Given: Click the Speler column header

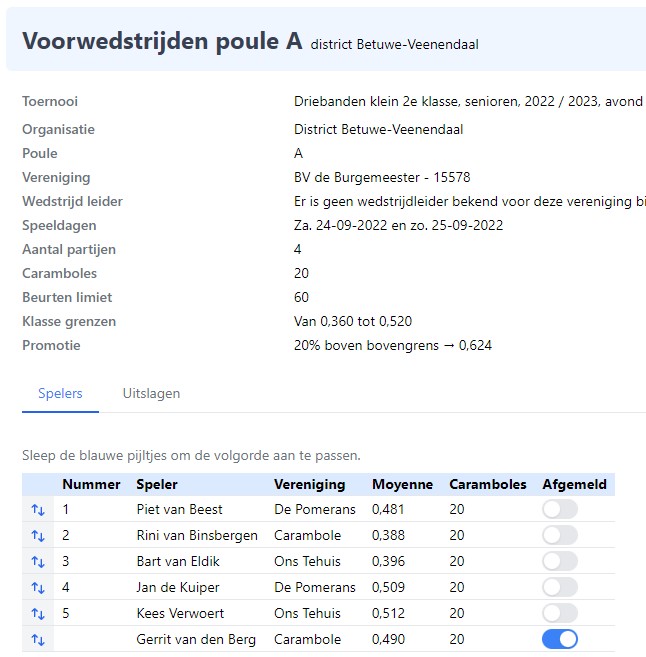Looking at the screenshot, I should pyautogui.click(x=157, y=484).
